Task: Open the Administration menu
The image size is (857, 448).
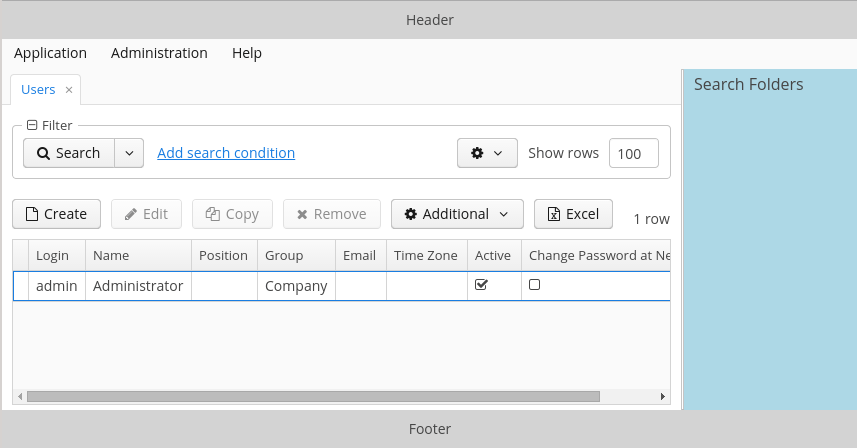Action: click(x=159, y=53)
